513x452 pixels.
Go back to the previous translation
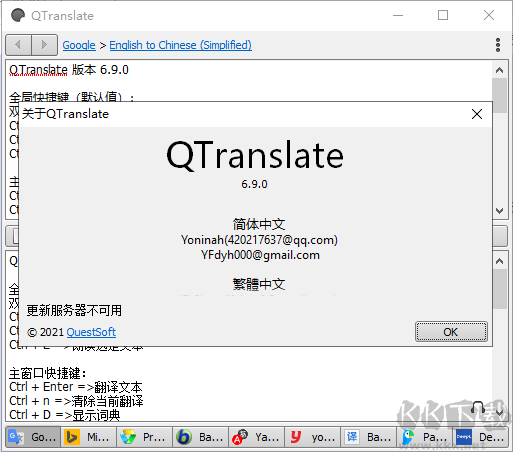(x=19, y=45)
